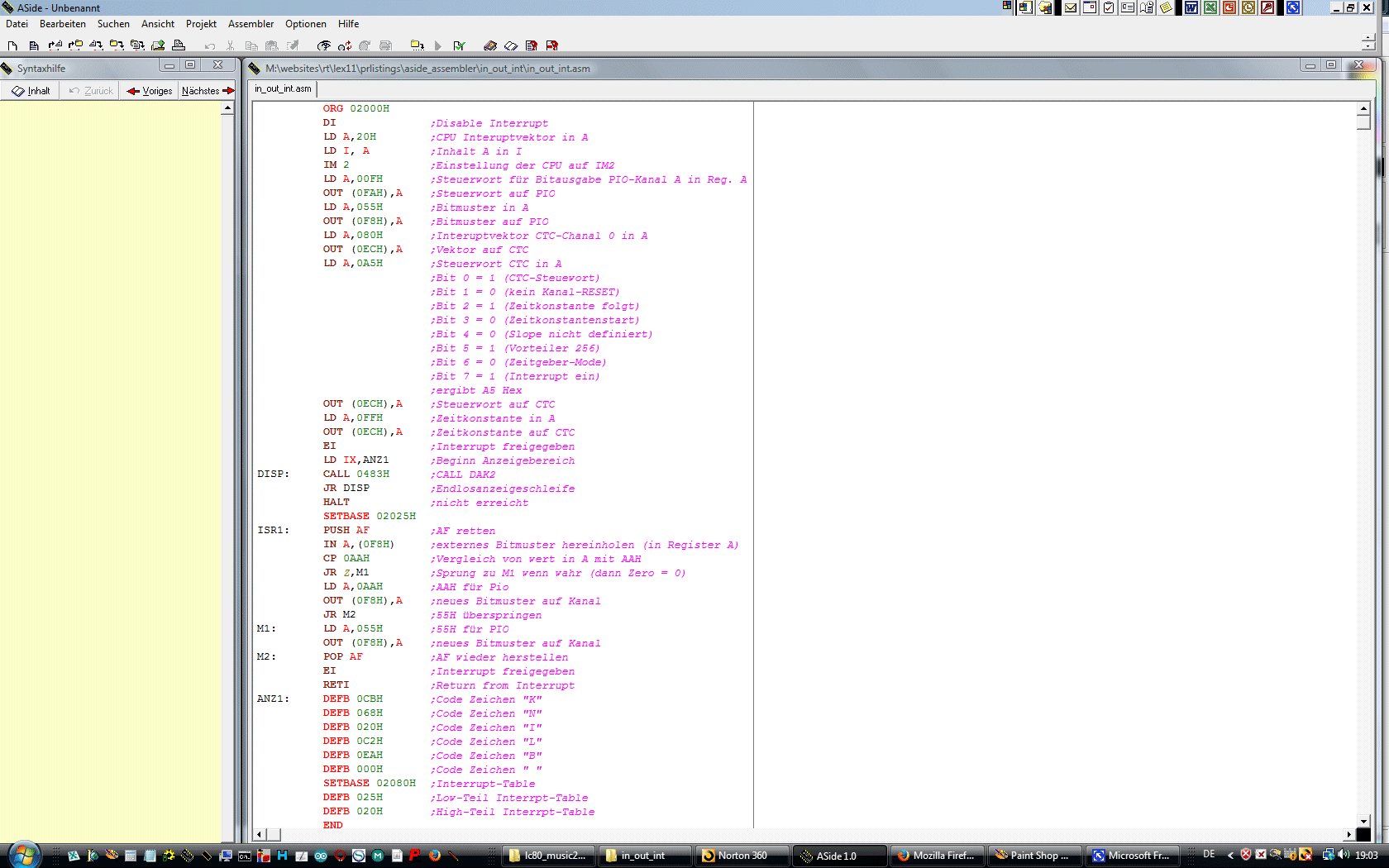Click the toolbar scroll up stepper arrow

click(1368, 38)
